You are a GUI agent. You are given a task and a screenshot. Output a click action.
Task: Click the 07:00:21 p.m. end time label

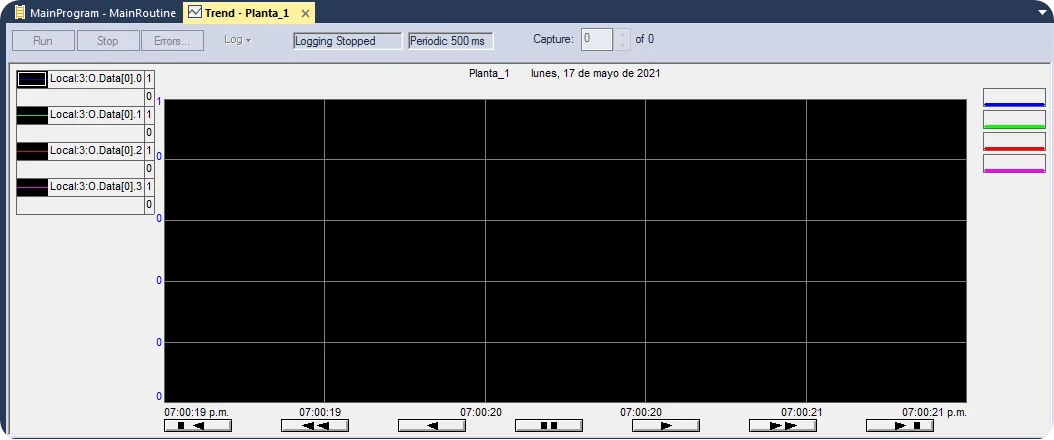point(934,411)
